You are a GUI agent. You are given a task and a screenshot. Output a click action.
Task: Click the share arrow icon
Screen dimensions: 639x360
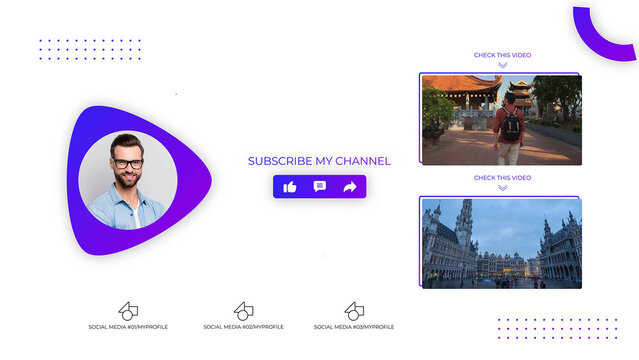pos(350,187)
